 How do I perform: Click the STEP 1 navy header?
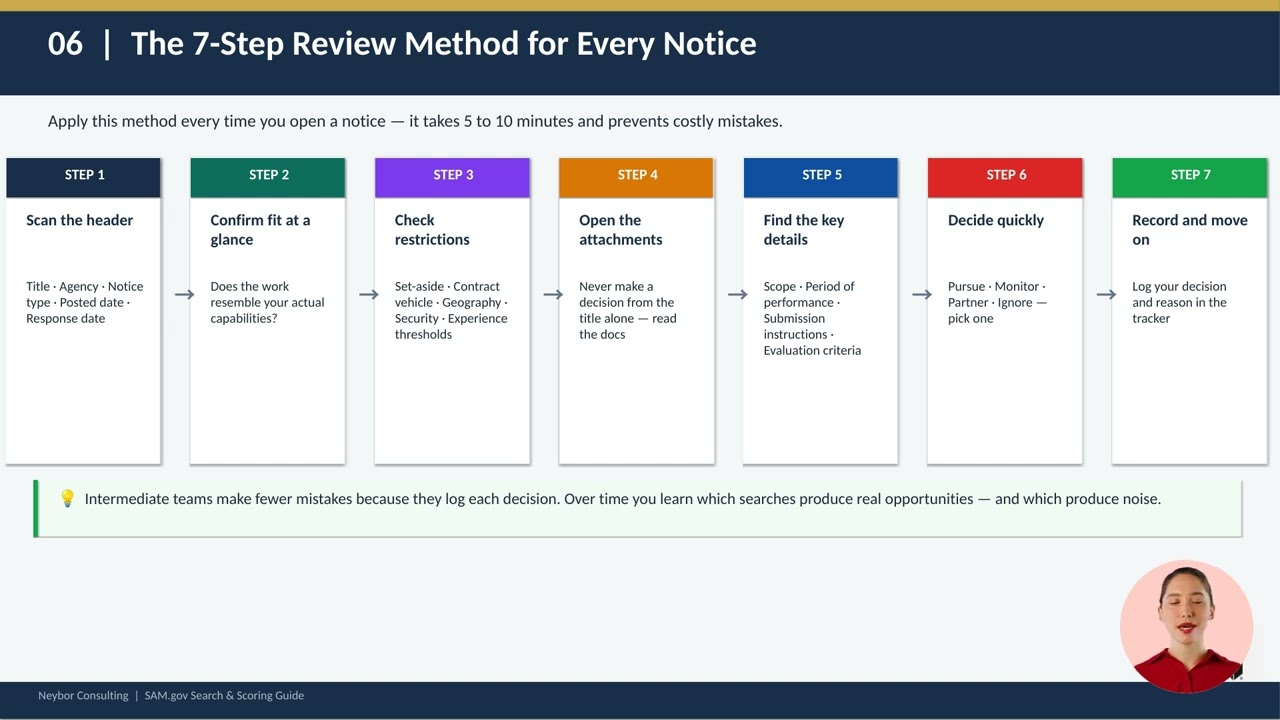(x=83, y=176)
